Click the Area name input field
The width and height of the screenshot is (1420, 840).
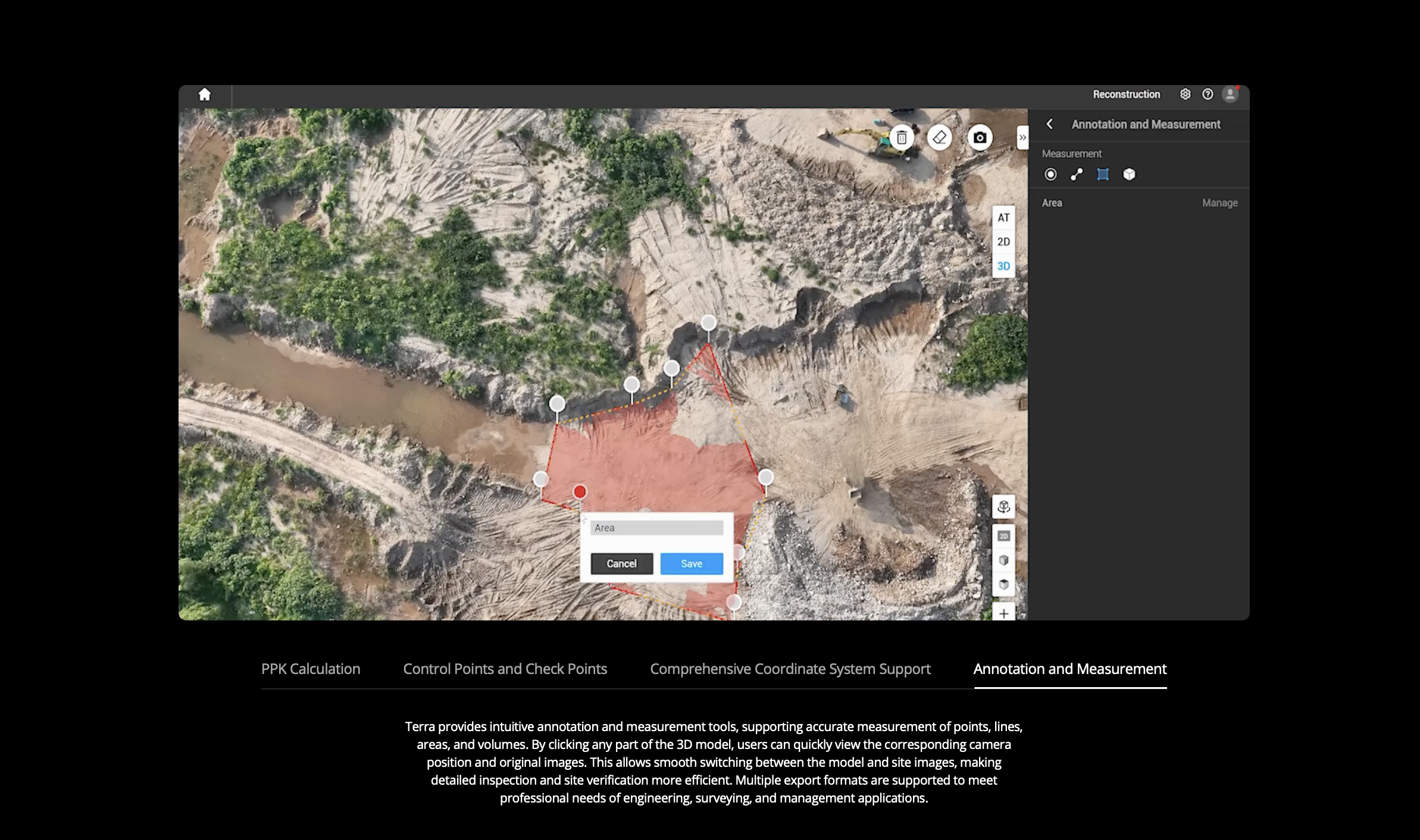click(x=656, y=528)
